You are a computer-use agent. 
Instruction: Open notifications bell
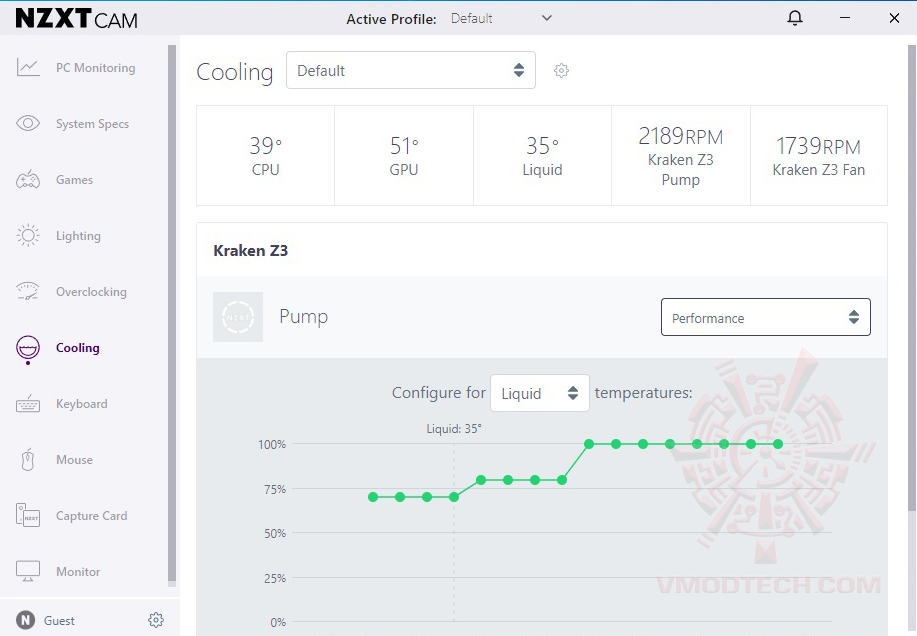(x=794, y=18)
